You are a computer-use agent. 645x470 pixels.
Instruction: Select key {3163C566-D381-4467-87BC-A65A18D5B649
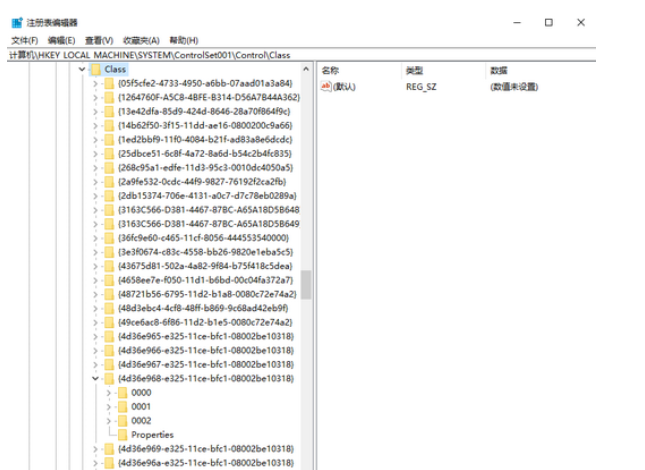tap(209, 224)
